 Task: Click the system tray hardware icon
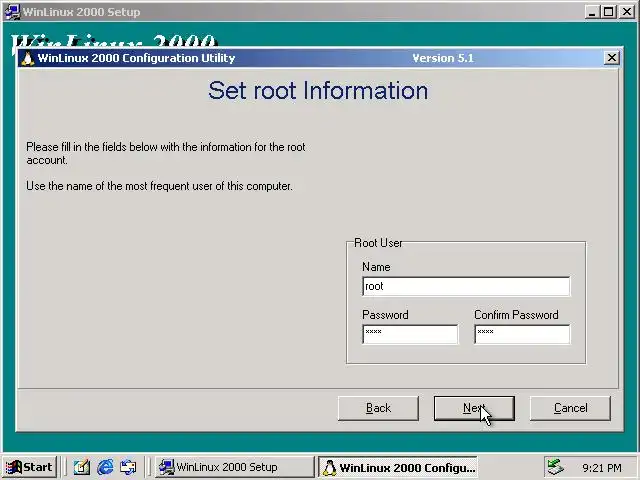(556, 467)
